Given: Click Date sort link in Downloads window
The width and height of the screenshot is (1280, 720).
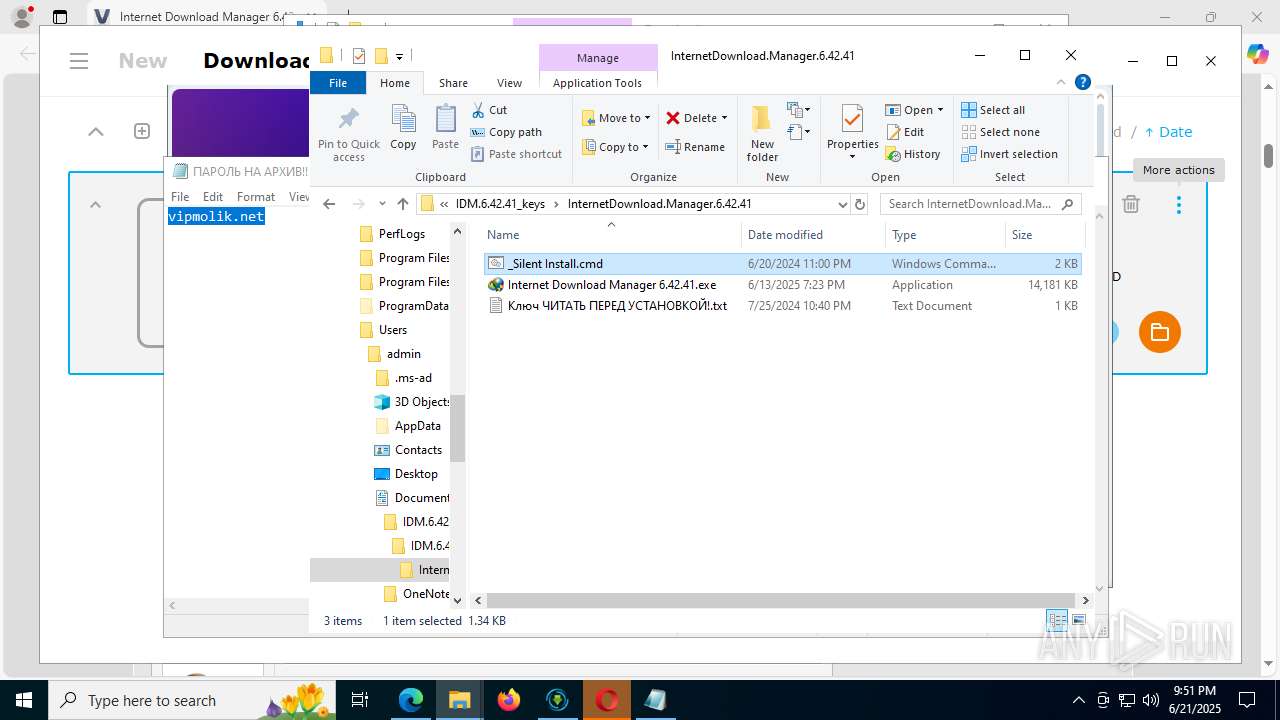Looking at the screenshot, I should click(1168, 132).
